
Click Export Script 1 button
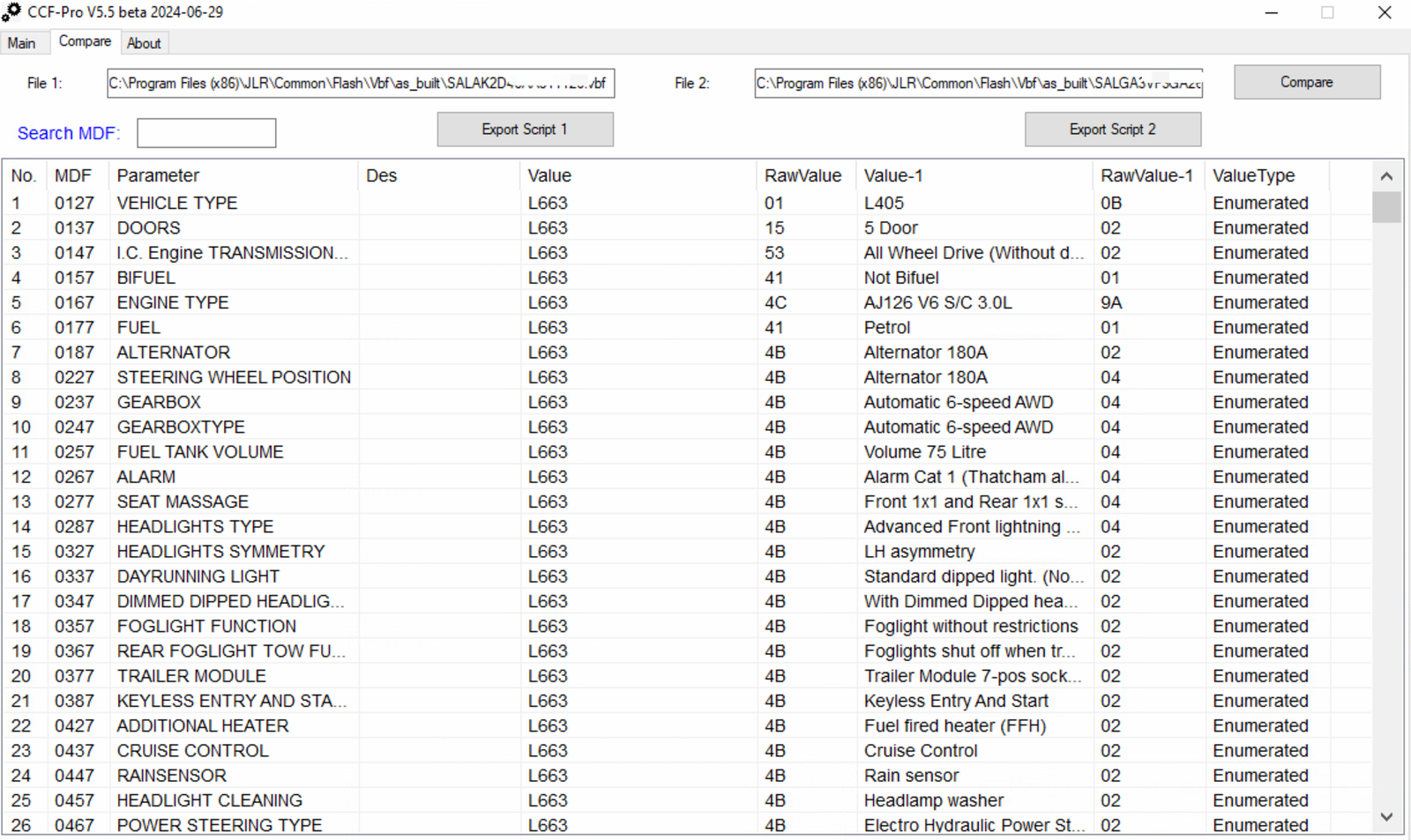[x=525, y=130]
